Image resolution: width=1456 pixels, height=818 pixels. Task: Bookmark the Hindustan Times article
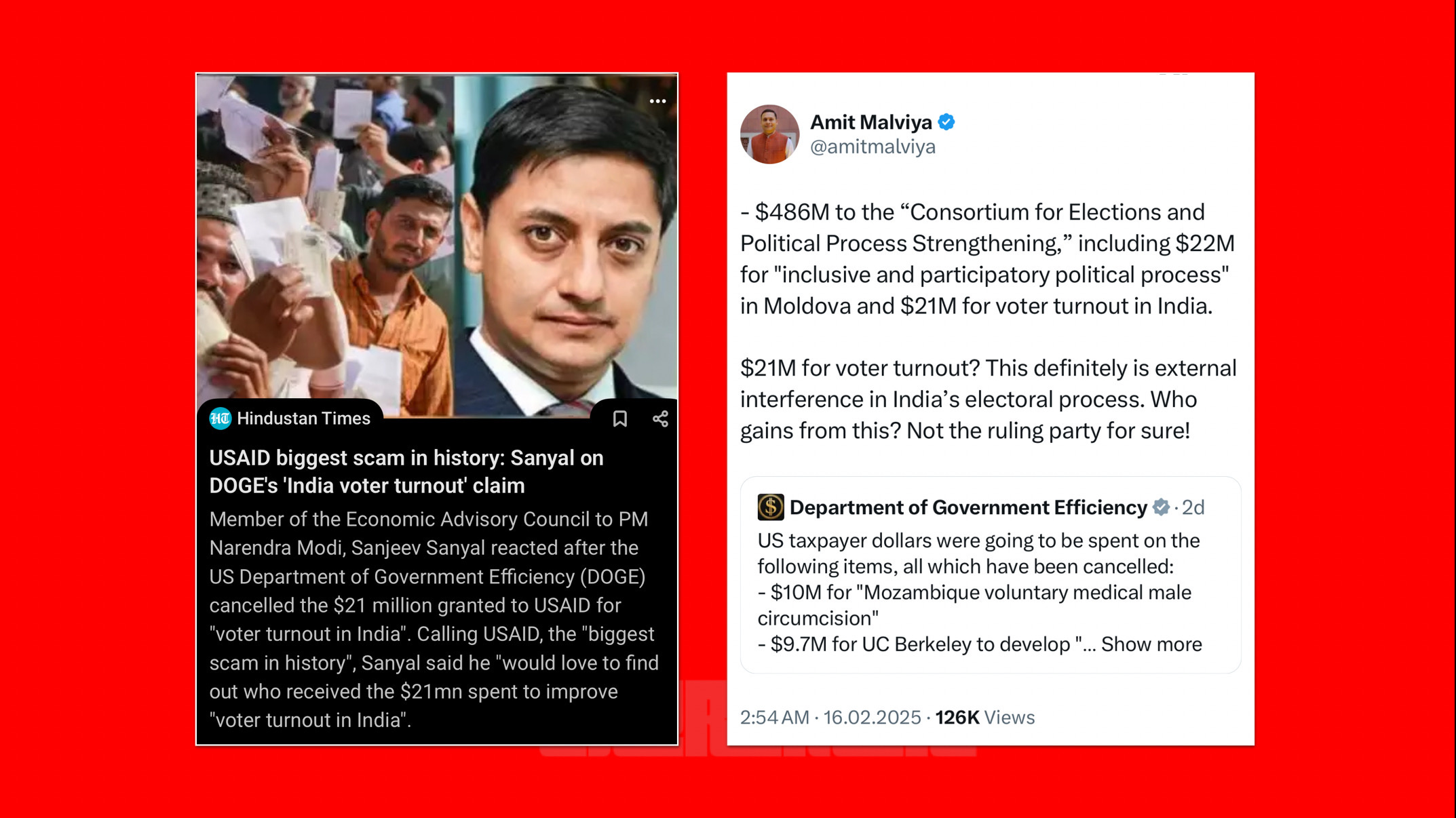[x=619, y=418]
